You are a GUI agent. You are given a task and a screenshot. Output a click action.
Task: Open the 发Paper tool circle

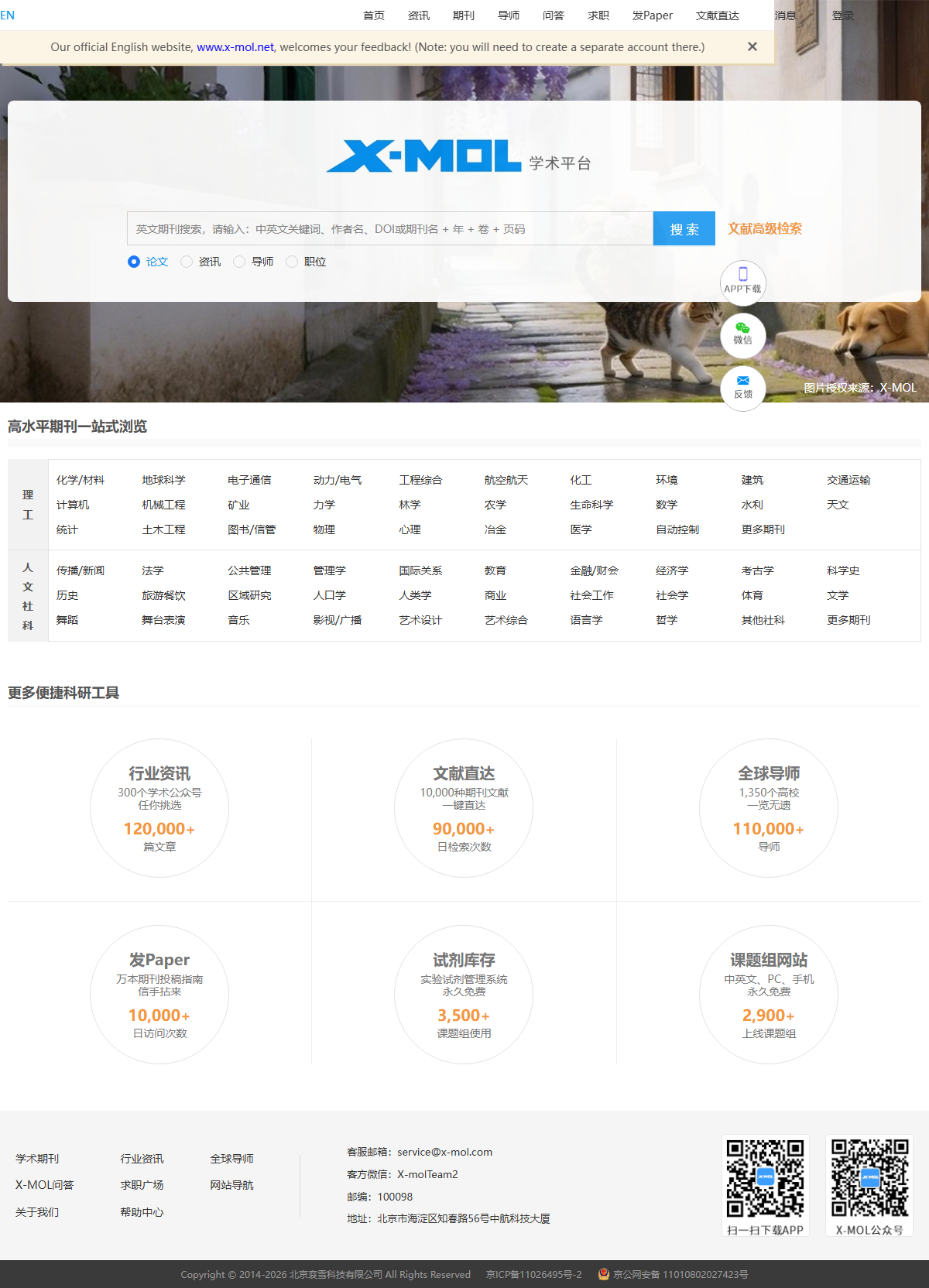coord(159,995)
